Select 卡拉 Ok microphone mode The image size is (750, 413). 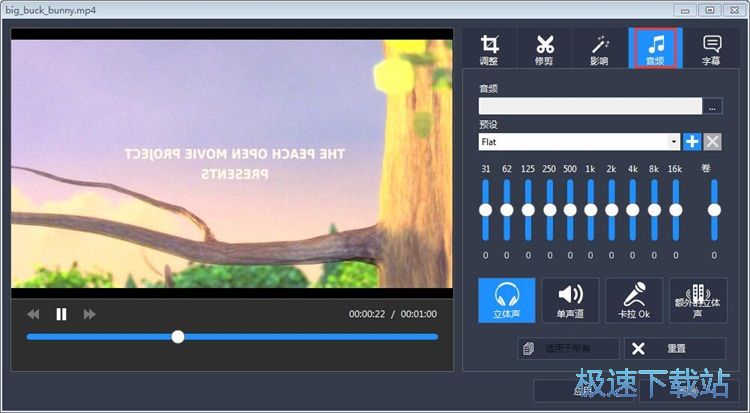[x=634, y=301]
